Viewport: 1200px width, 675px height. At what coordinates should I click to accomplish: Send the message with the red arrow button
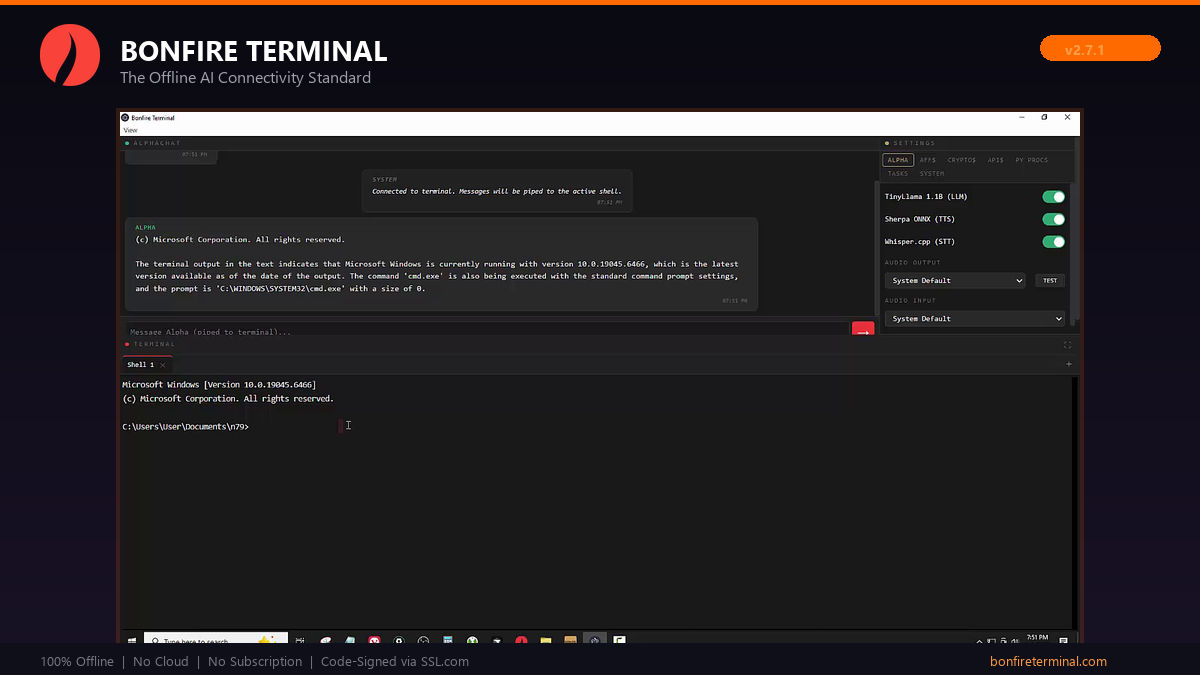(863, 329)
